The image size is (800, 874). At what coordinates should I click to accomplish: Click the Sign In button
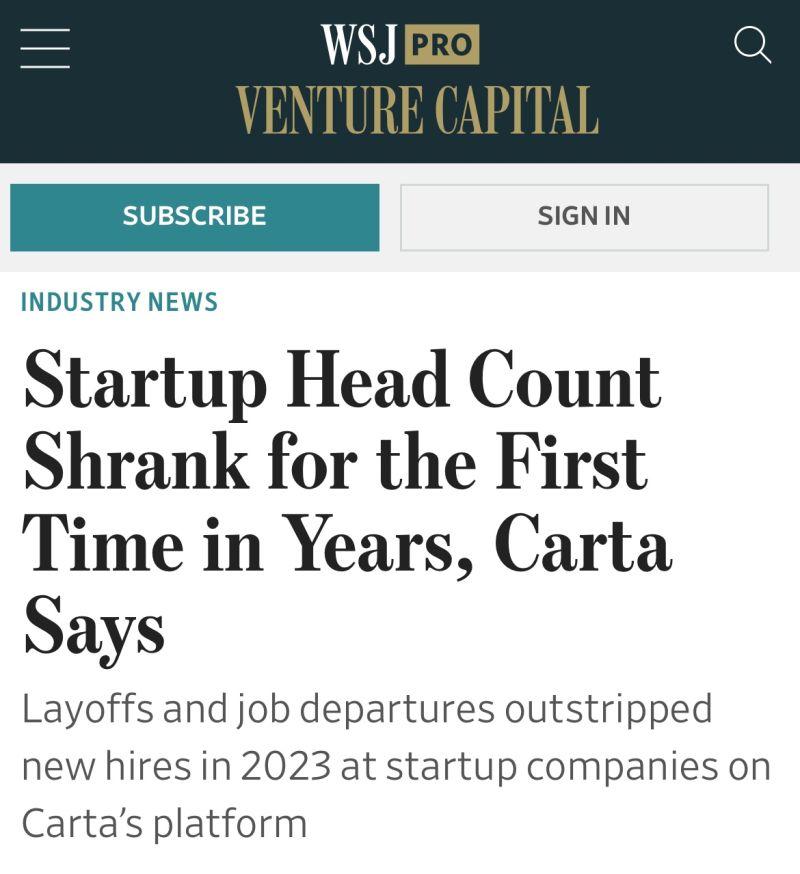[x=584, y=217]
